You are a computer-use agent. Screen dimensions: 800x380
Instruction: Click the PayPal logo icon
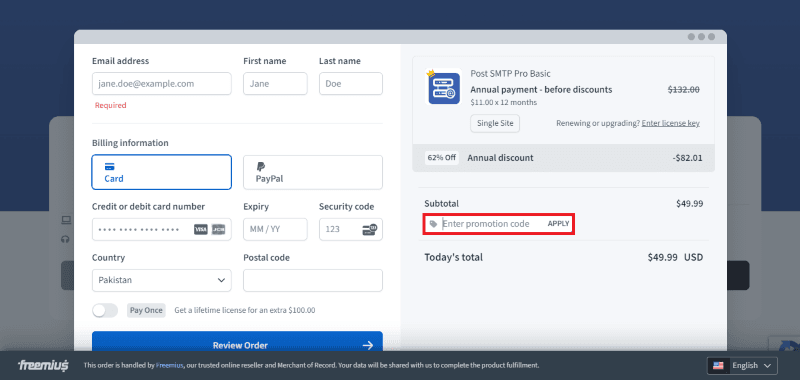260,166
